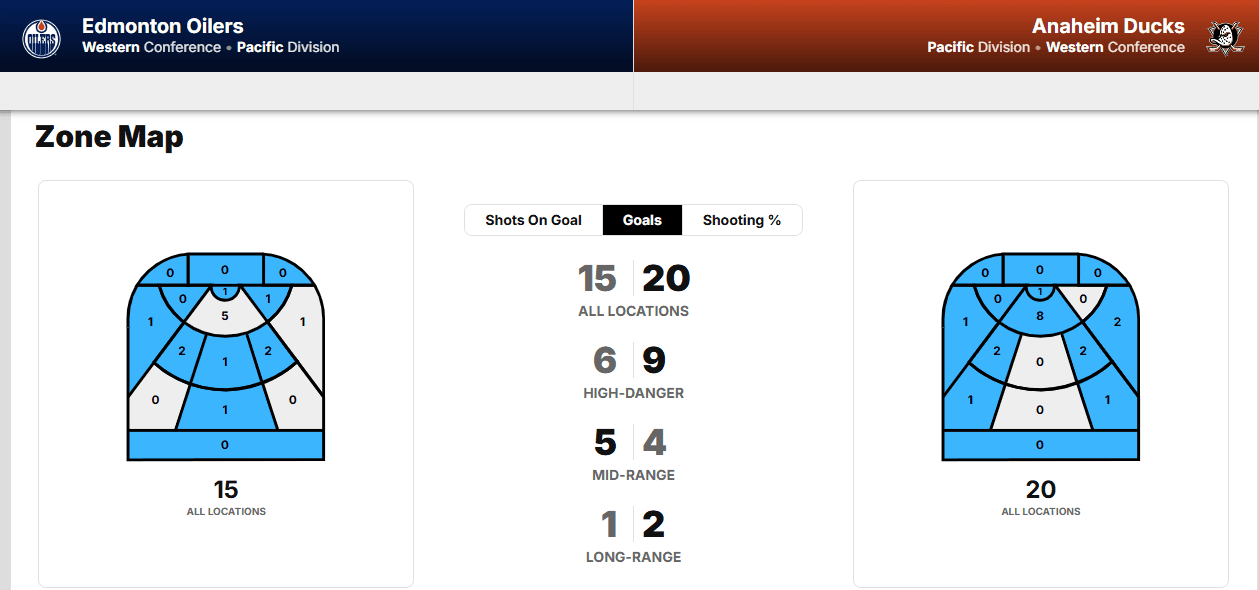The height and width of the screenshot is (590, 1259).
Task: Open the Edmonton Oilers team name link
Action: 162,26
